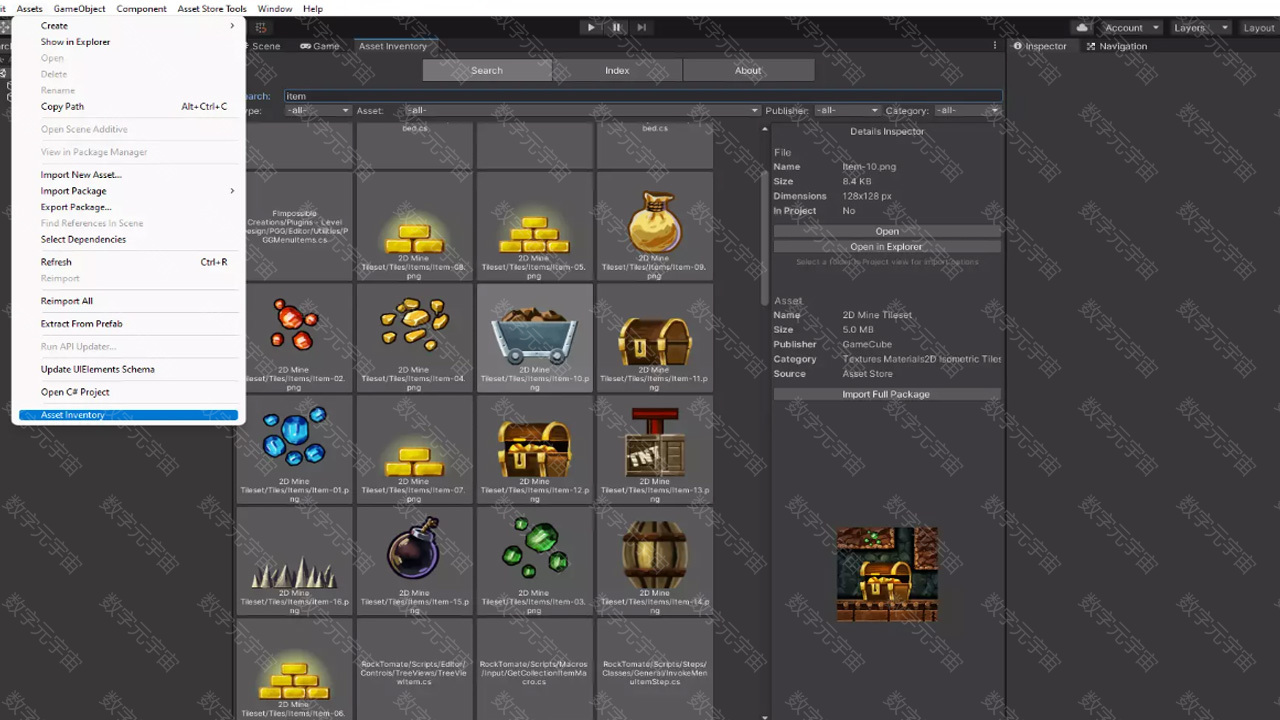Select the spikes Item-16 thumbnail
Screen dimensions: 1280x720
coord(294,560)
